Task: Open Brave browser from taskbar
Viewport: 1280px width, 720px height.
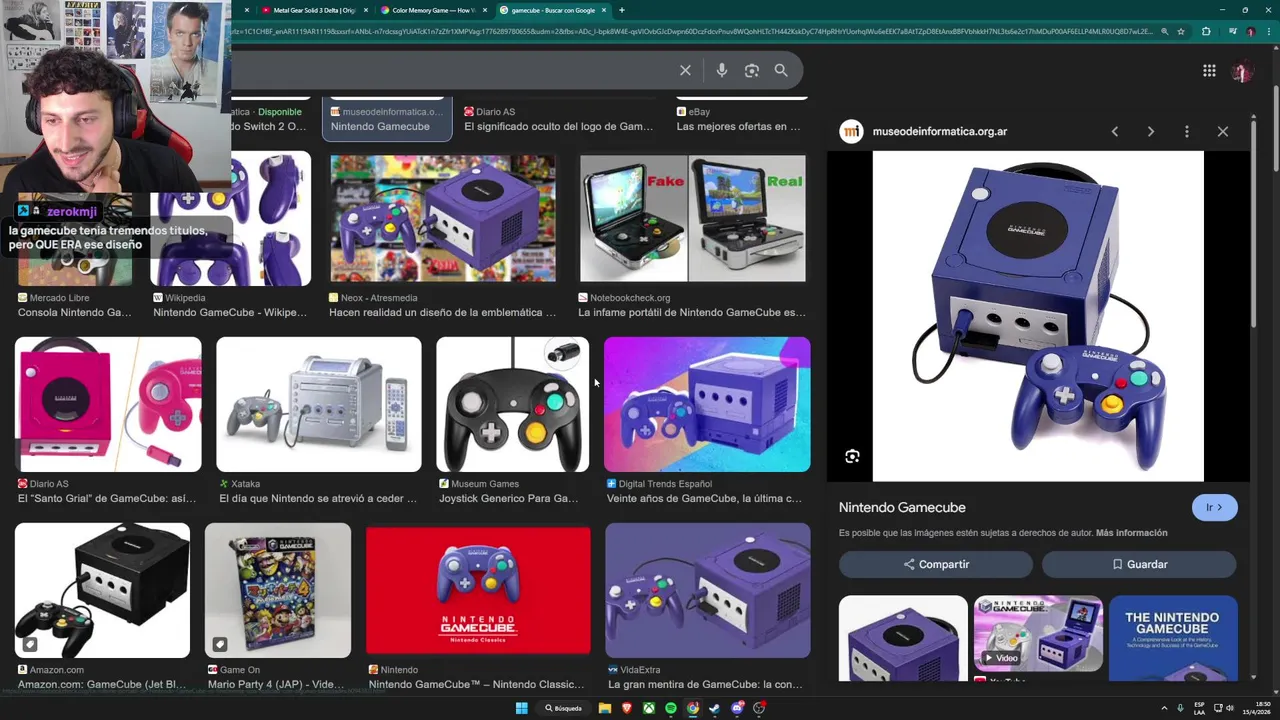Action: (x=627, y=708)
